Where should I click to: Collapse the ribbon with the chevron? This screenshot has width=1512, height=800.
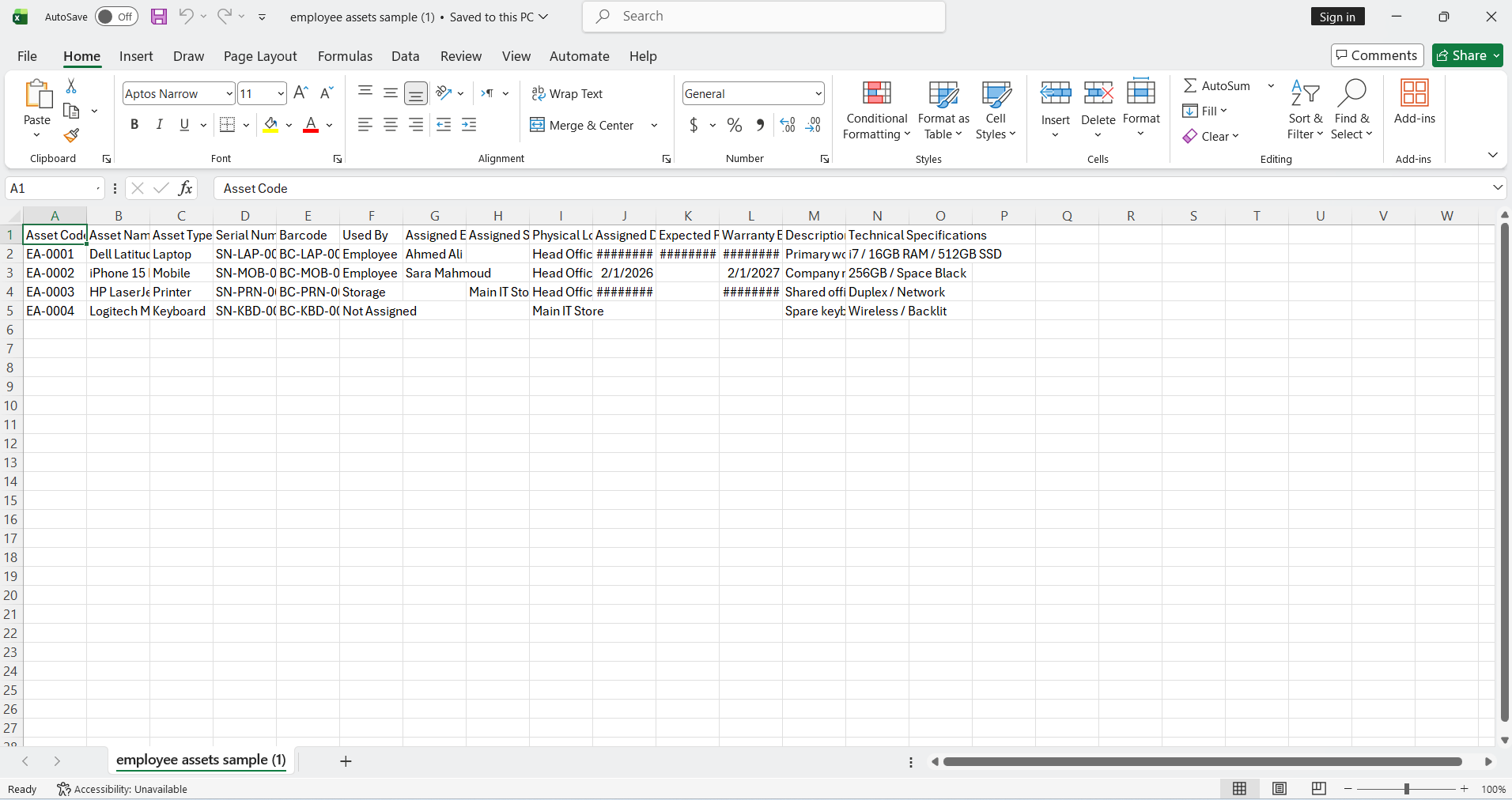point(1492,155)
